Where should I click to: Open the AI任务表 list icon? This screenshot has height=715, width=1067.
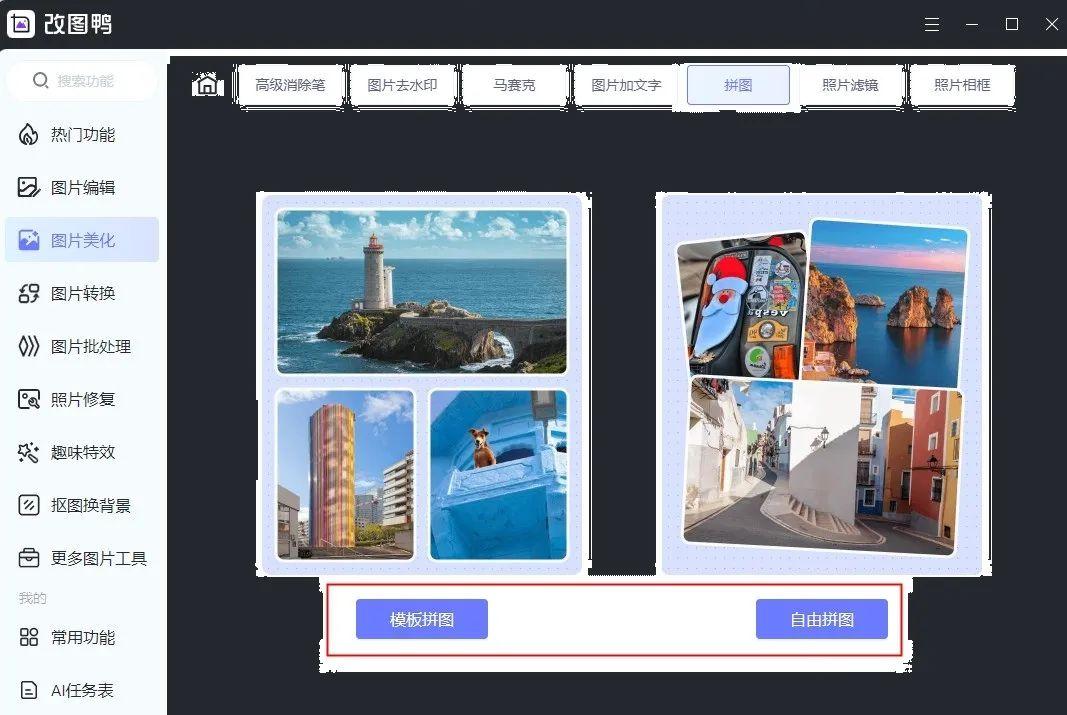coord(29,691)
